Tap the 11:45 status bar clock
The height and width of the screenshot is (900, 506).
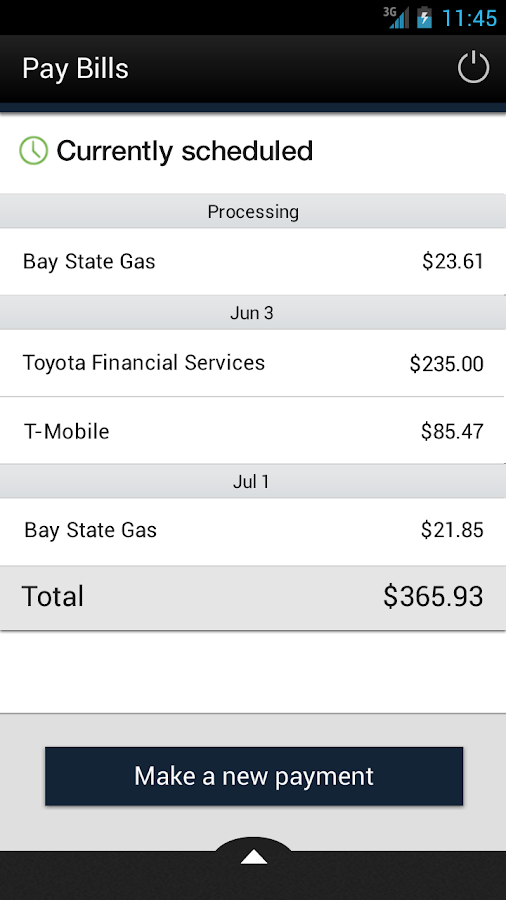tap(469, 18)
